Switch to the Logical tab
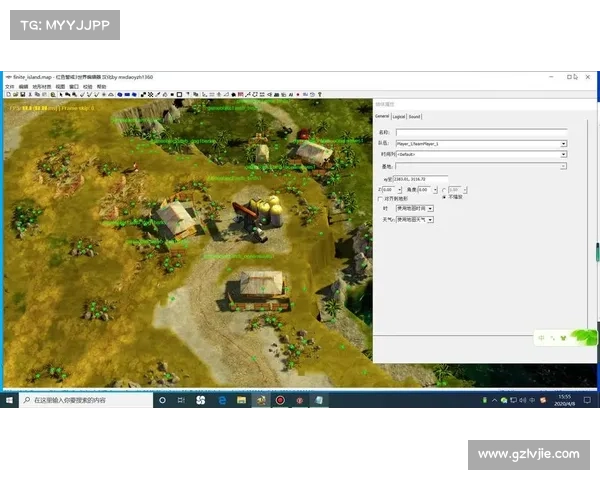Screen dimensions: 600x480 coord(398,116)
